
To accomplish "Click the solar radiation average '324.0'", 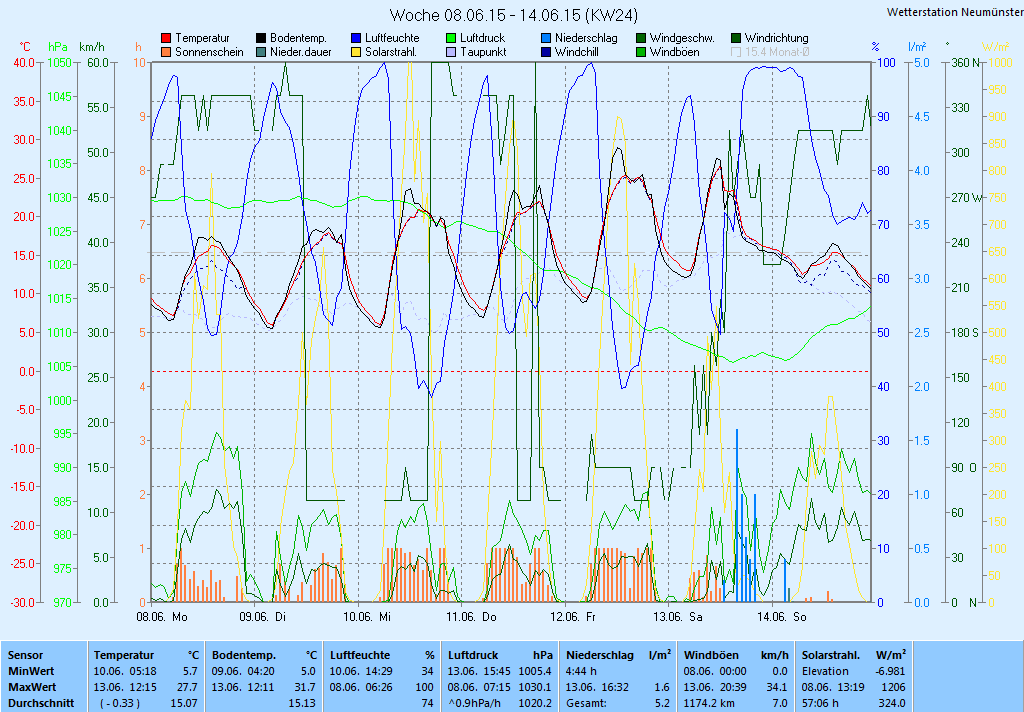I will pos(892,704).
